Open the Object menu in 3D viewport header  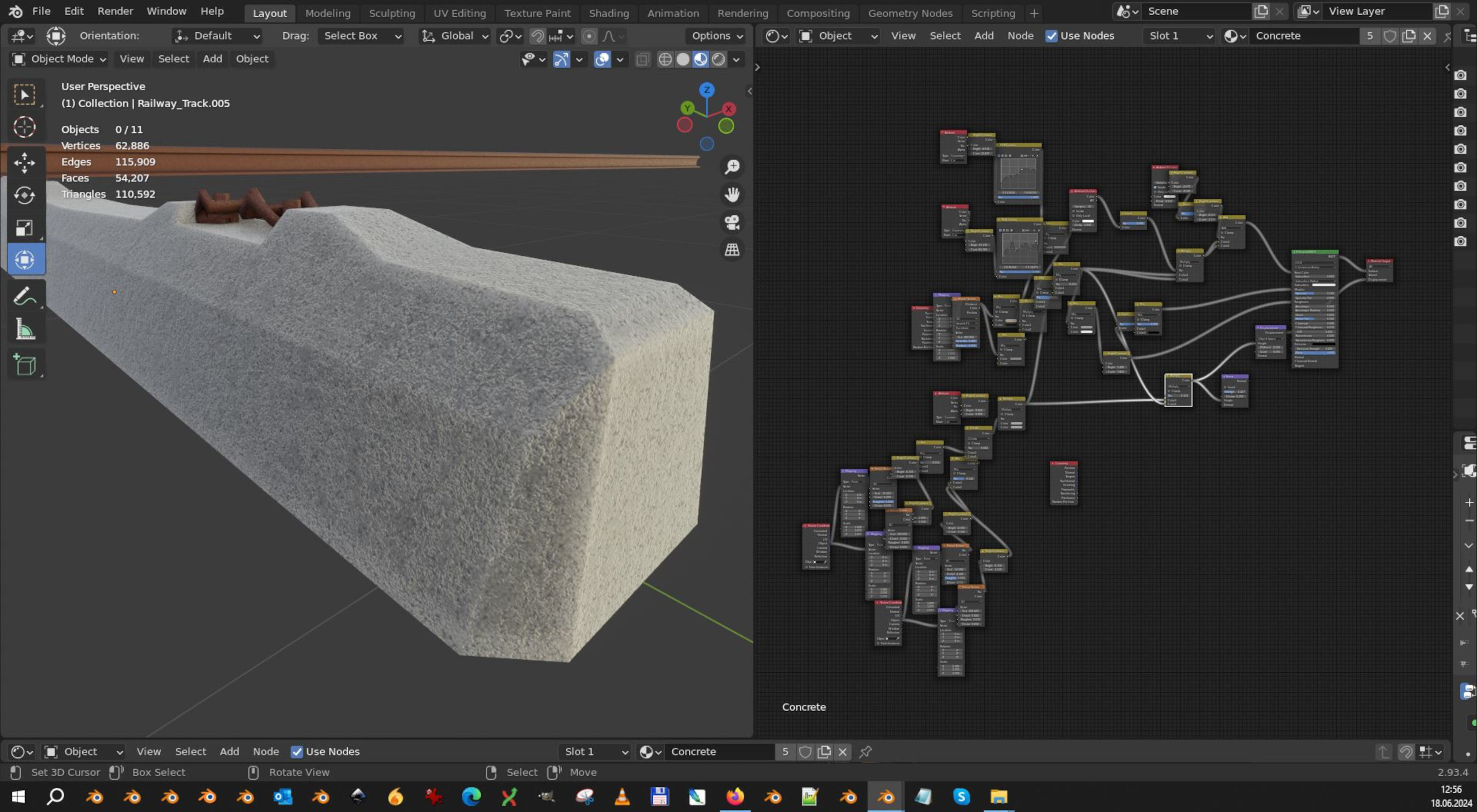[252, 59]
